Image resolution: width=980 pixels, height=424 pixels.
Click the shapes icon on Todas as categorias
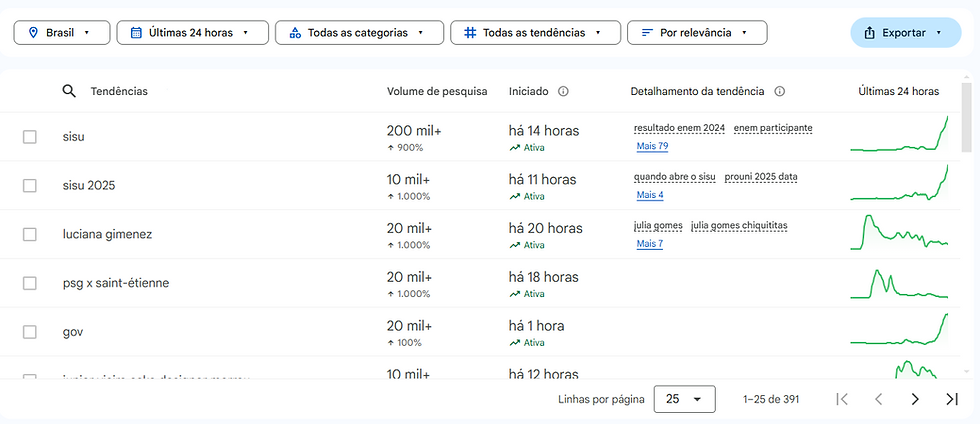tap(296, 33)
